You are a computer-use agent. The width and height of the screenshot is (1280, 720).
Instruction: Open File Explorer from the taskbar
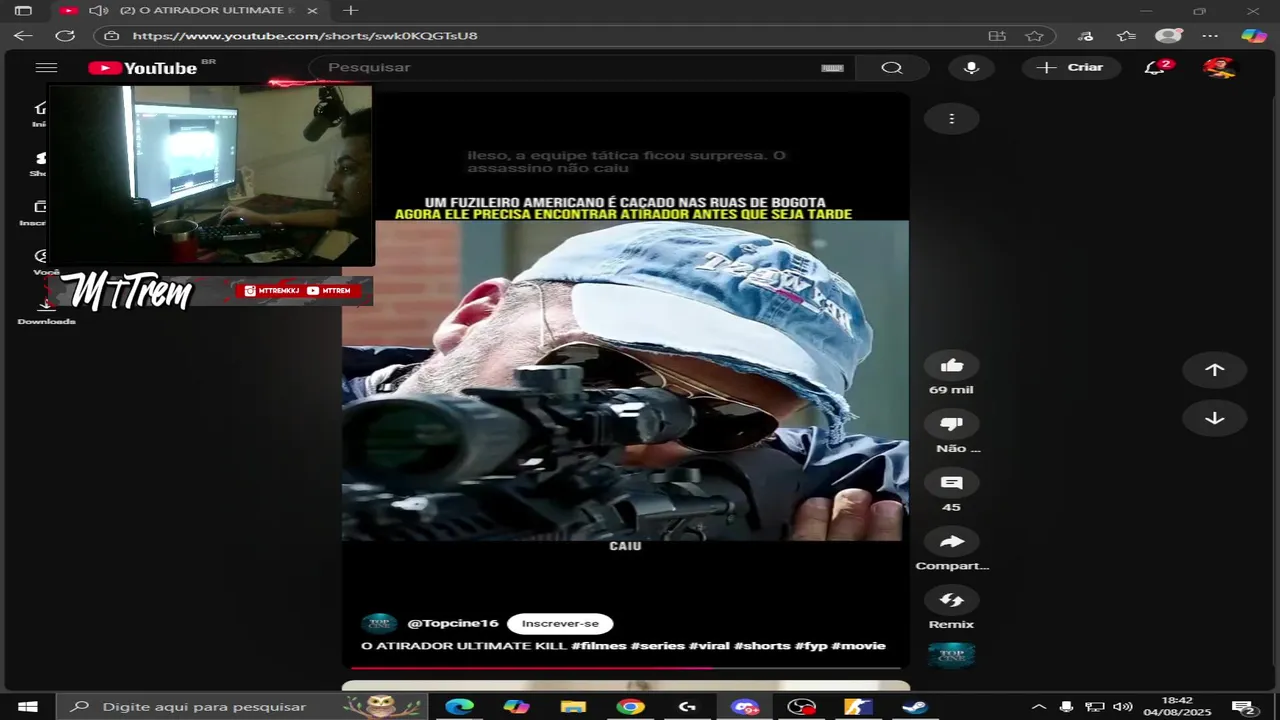pyautogui.click(x=573, y=707)
